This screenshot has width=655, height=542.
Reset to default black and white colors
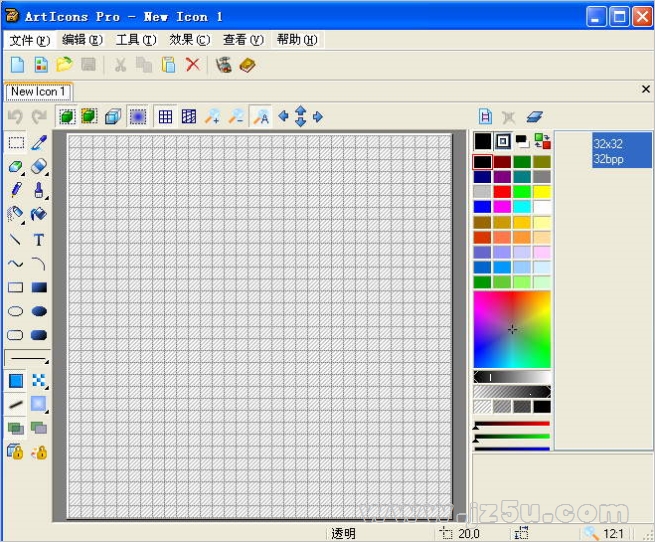(522, 141)
